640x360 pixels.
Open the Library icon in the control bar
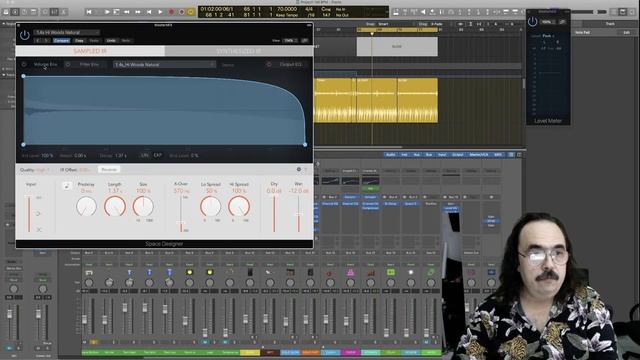6,12
